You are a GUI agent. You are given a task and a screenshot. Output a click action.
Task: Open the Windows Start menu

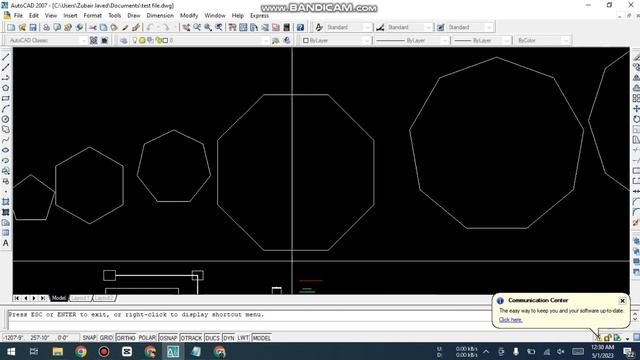[11, 351]
